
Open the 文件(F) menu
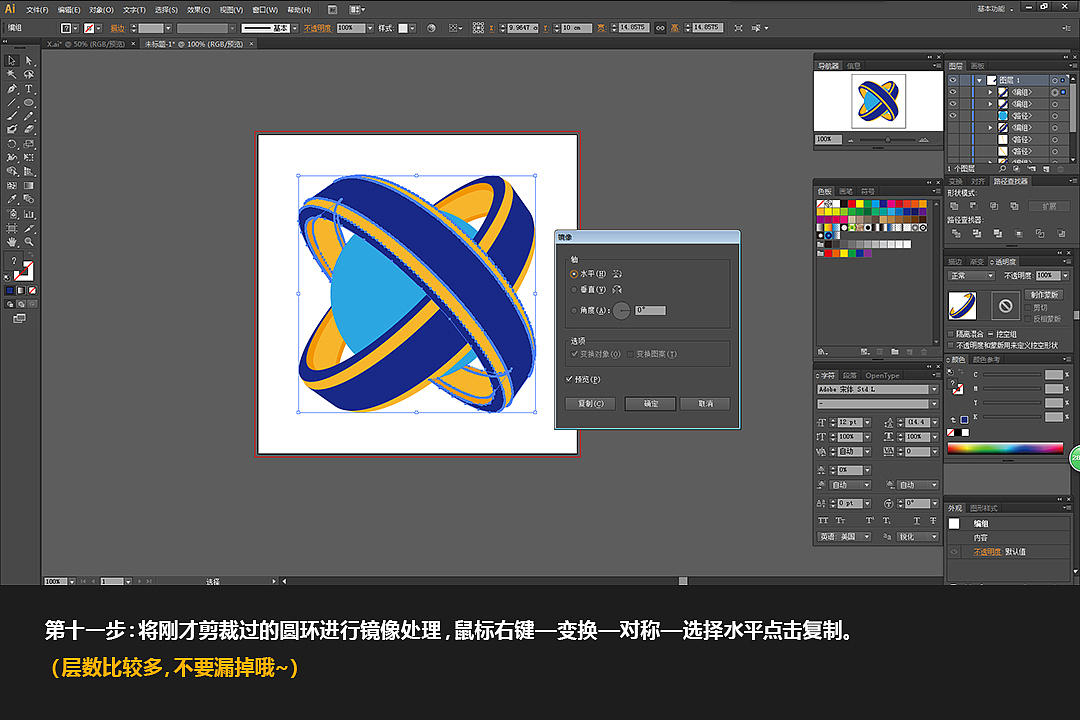pos(37,10)
